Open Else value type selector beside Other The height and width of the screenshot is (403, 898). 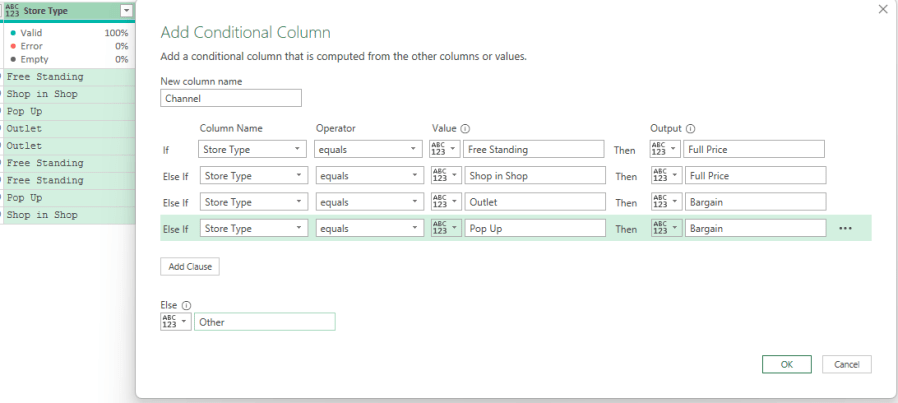(x=174, y=322)
